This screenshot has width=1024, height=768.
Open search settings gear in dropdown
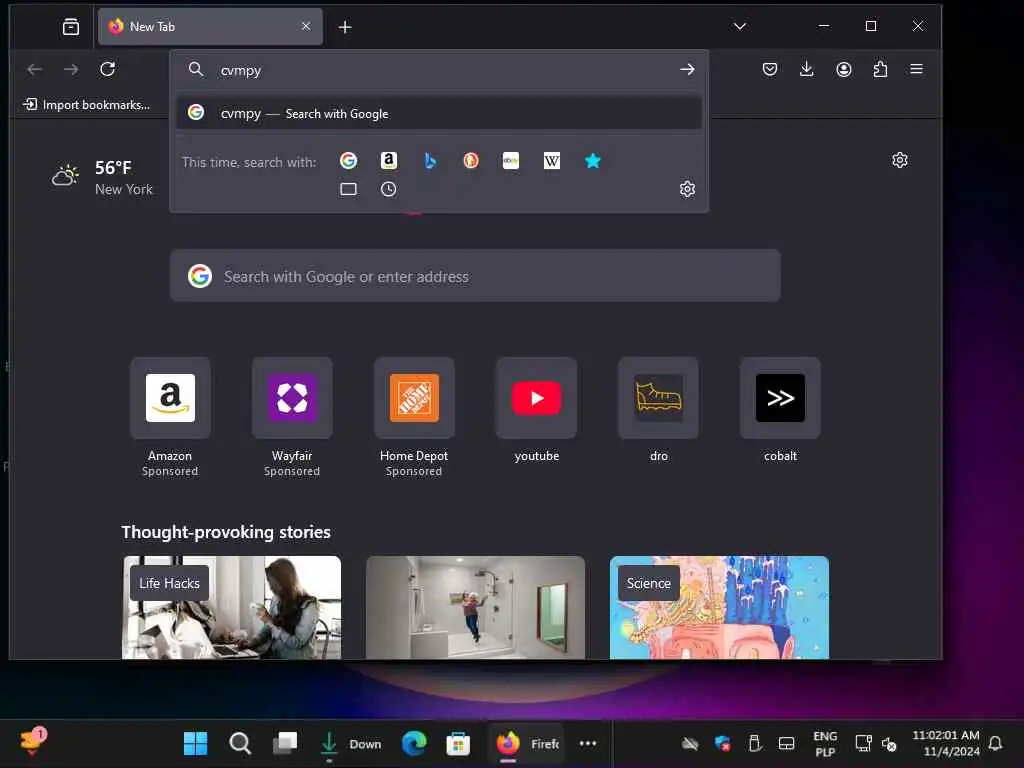(687, 189)
